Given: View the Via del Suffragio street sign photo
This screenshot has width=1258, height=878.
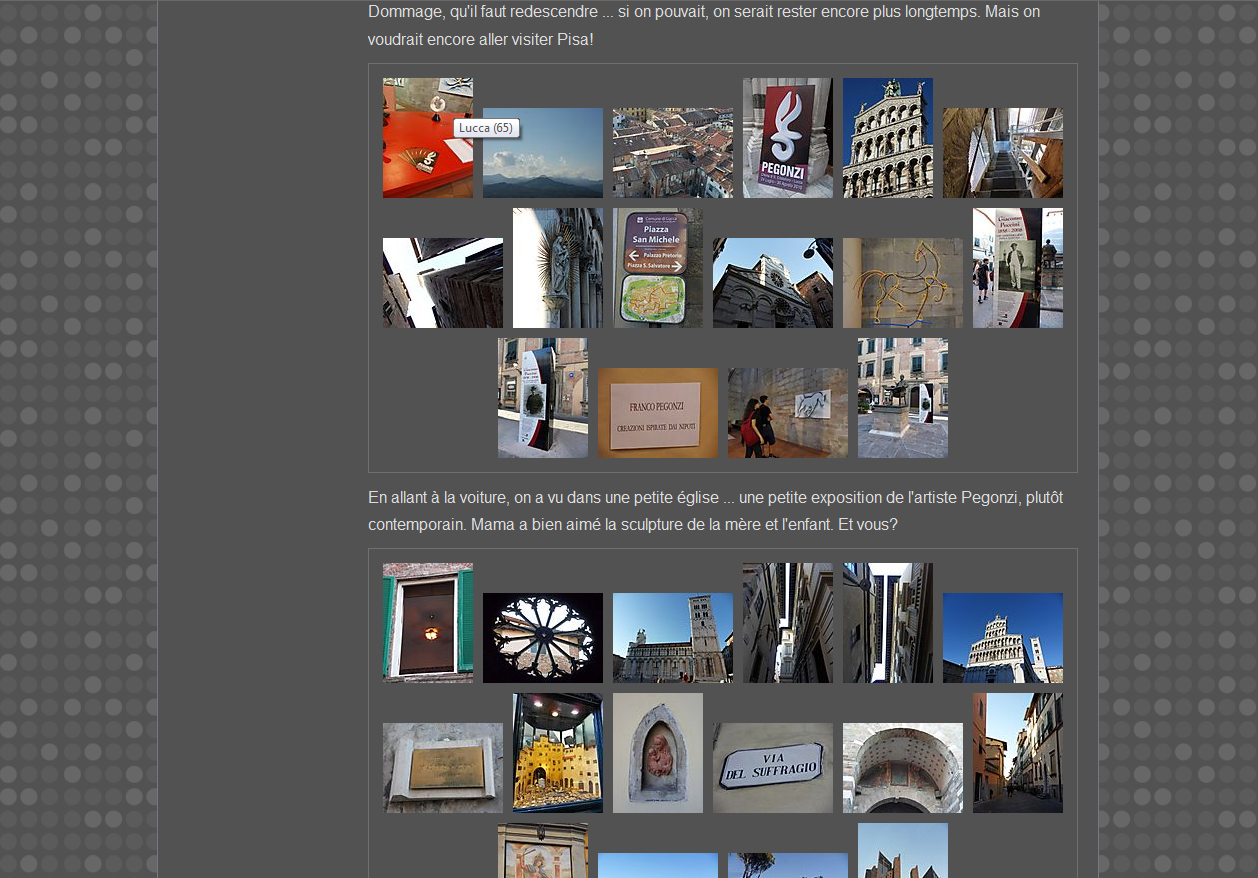Looking at the screenshot, I should 772,767.
